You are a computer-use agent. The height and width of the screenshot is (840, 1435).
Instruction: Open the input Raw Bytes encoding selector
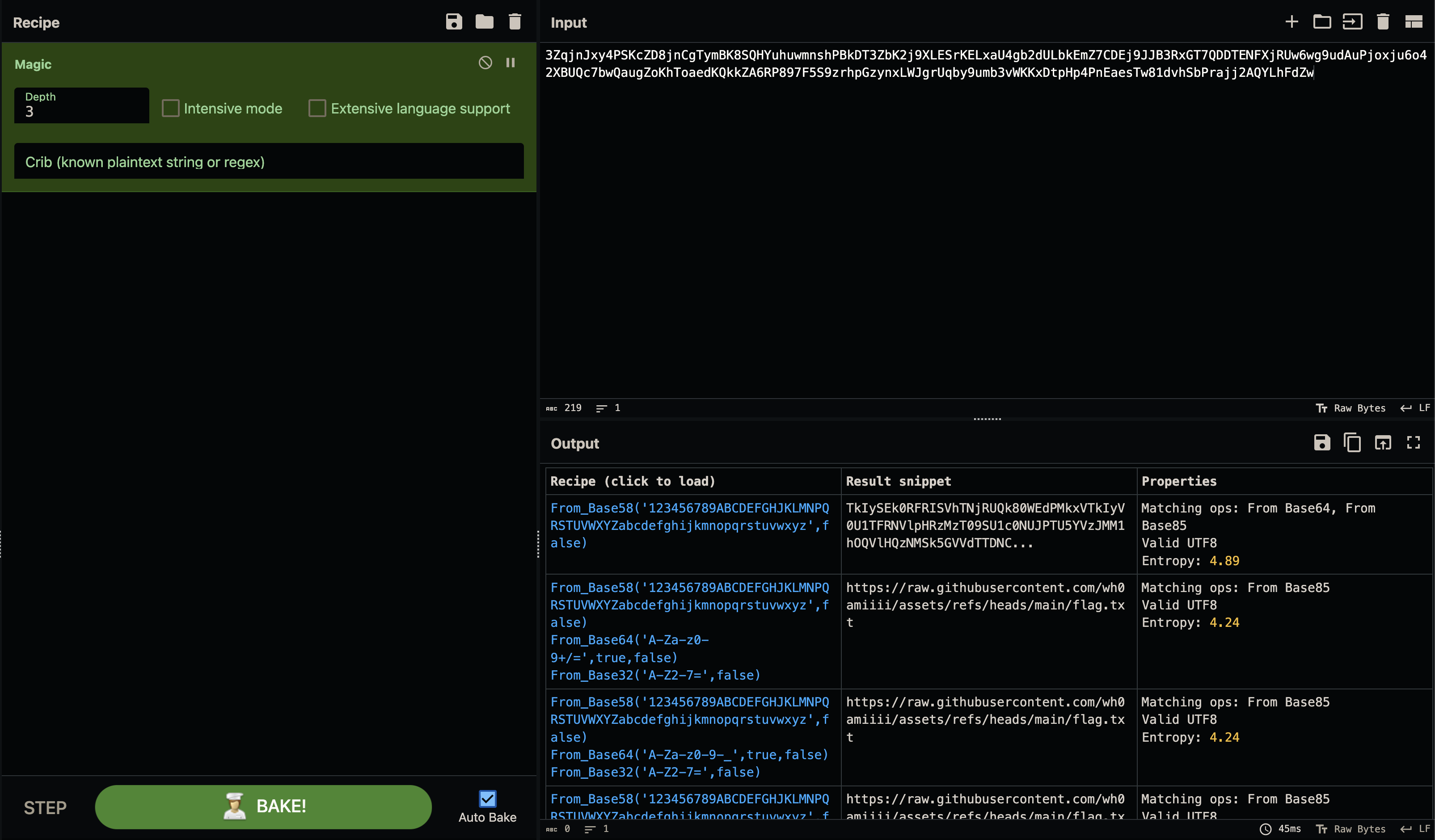point(1351,408)
